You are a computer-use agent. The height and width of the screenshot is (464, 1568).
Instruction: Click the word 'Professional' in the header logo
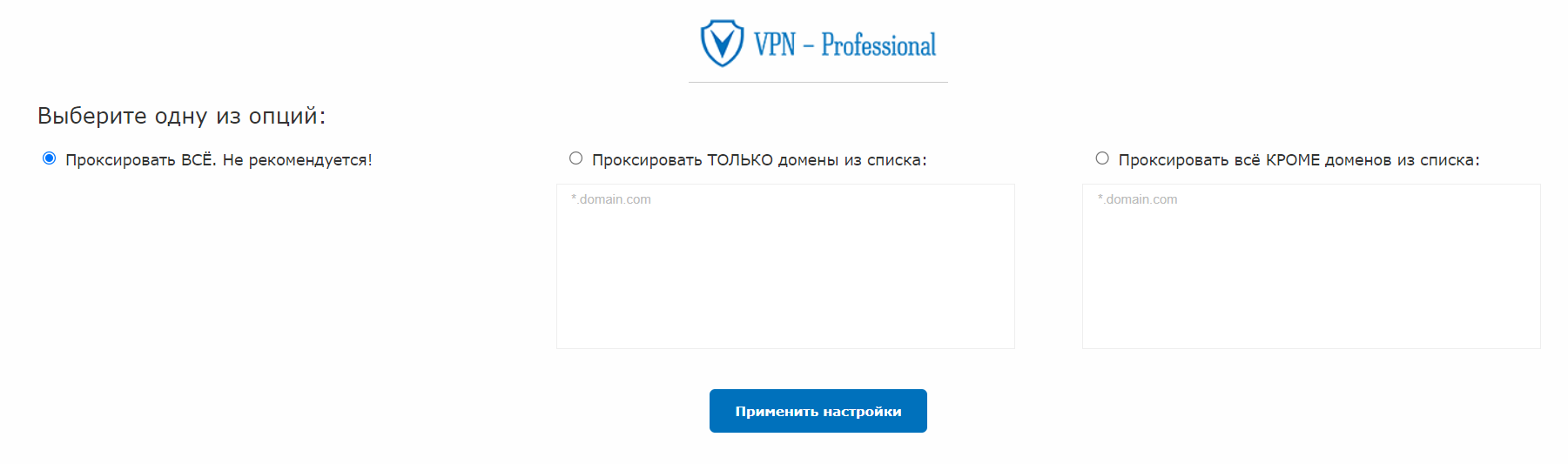click(x=878, y=44)
